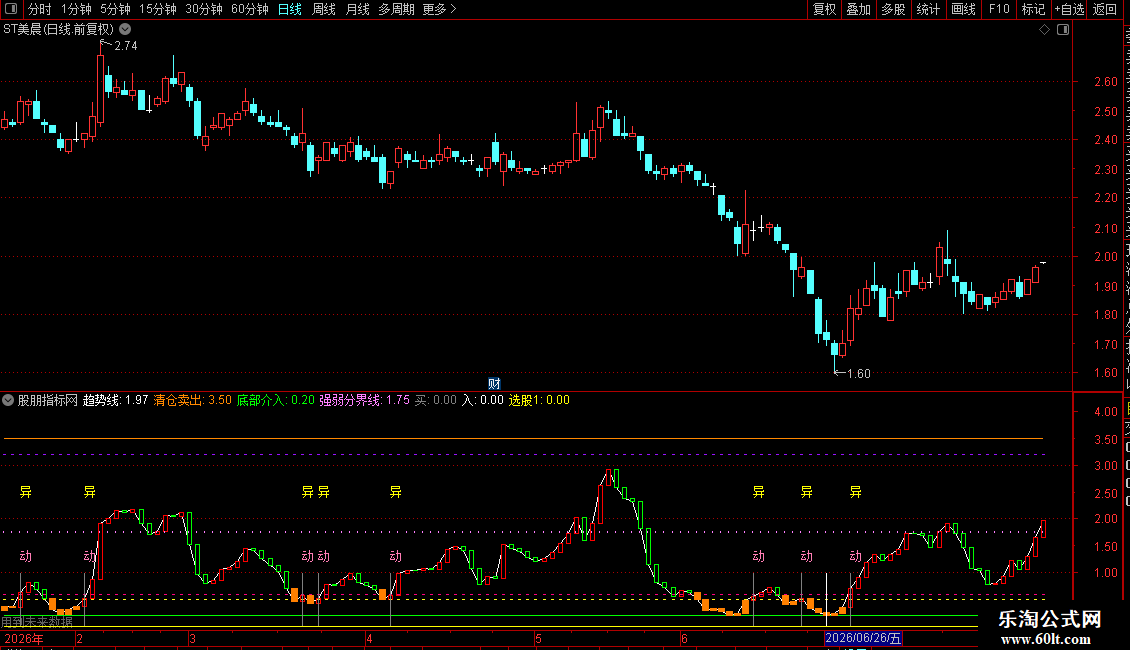Expand the 更多 > periods menu

[440, 9]
